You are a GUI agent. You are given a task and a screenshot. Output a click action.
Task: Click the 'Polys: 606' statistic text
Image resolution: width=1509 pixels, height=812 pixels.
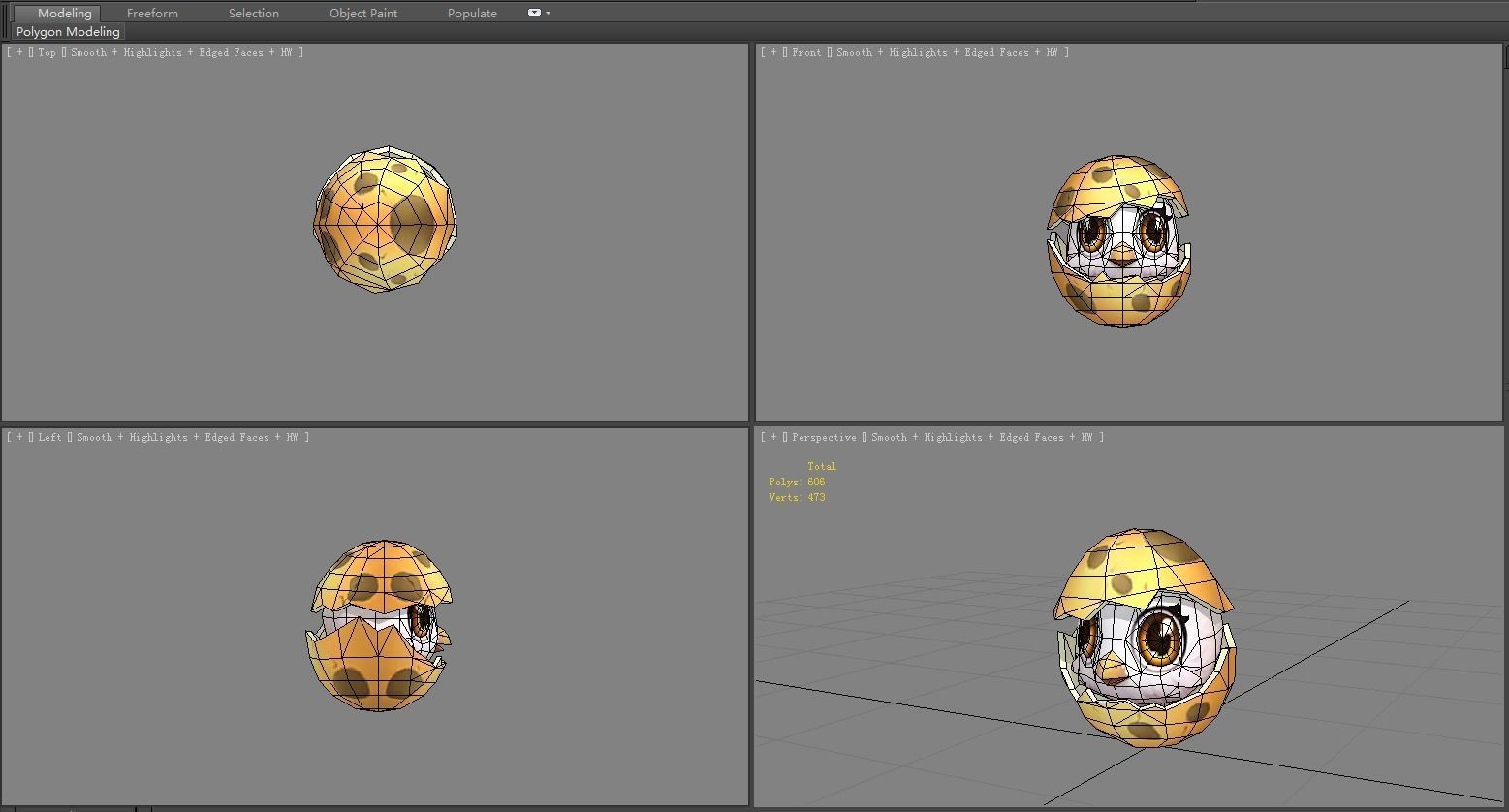(797, 482)
